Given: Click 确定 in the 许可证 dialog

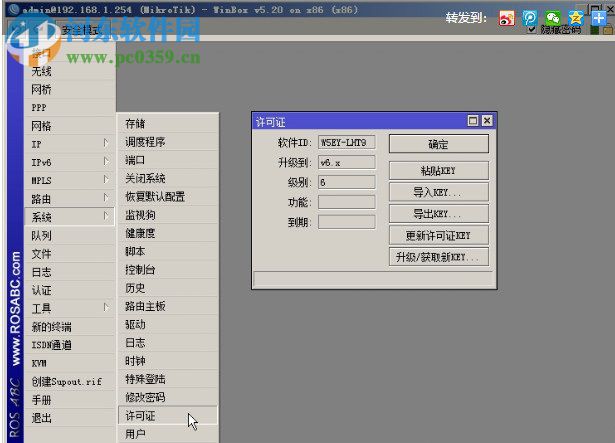Looking at the screenshot, I should [439, 144].
